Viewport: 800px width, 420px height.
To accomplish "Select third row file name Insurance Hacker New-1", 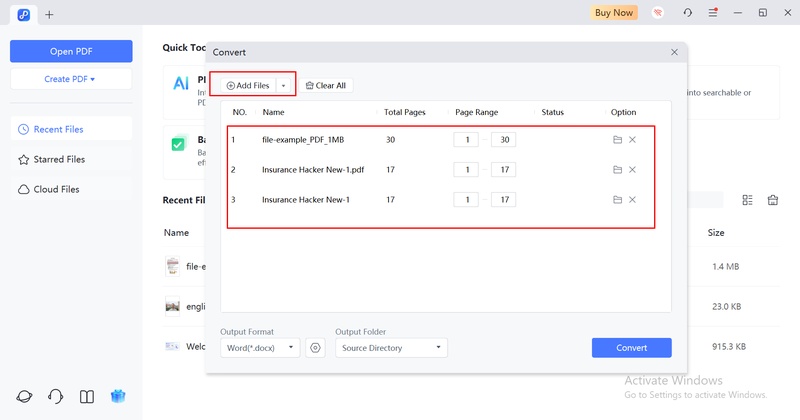I will [306, 200].
